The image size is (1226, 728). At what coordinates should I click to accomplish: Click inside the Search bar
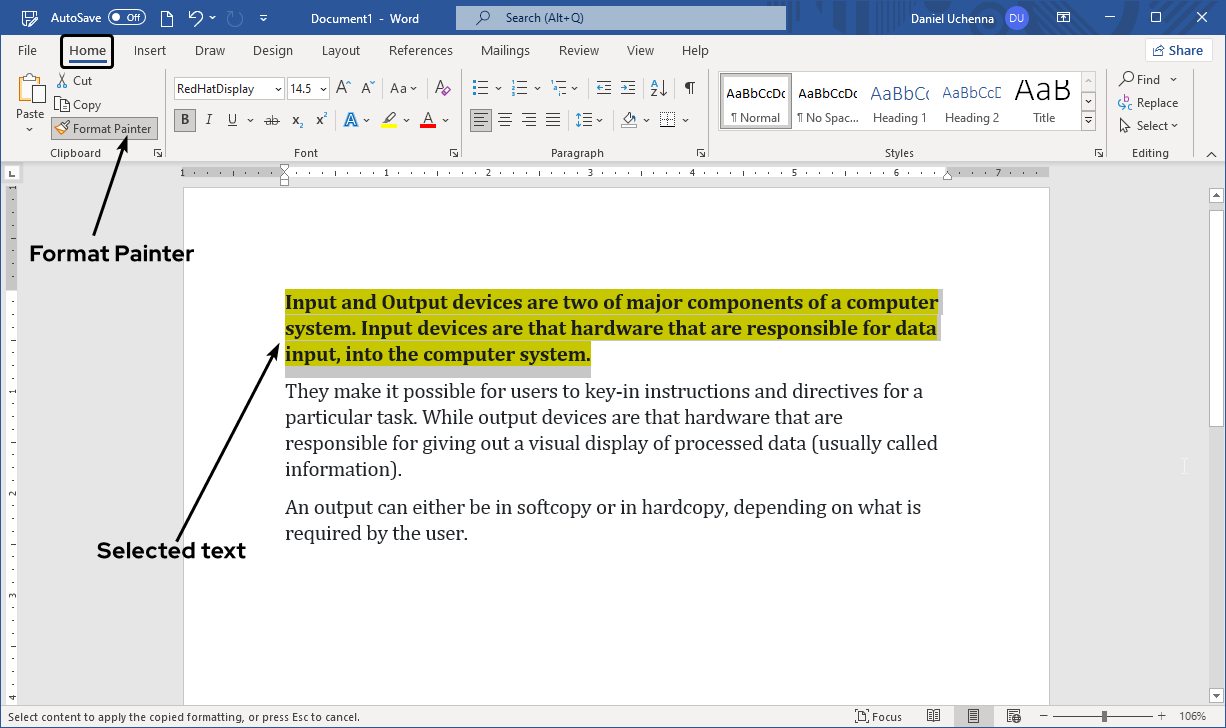[x=620, y=17]
